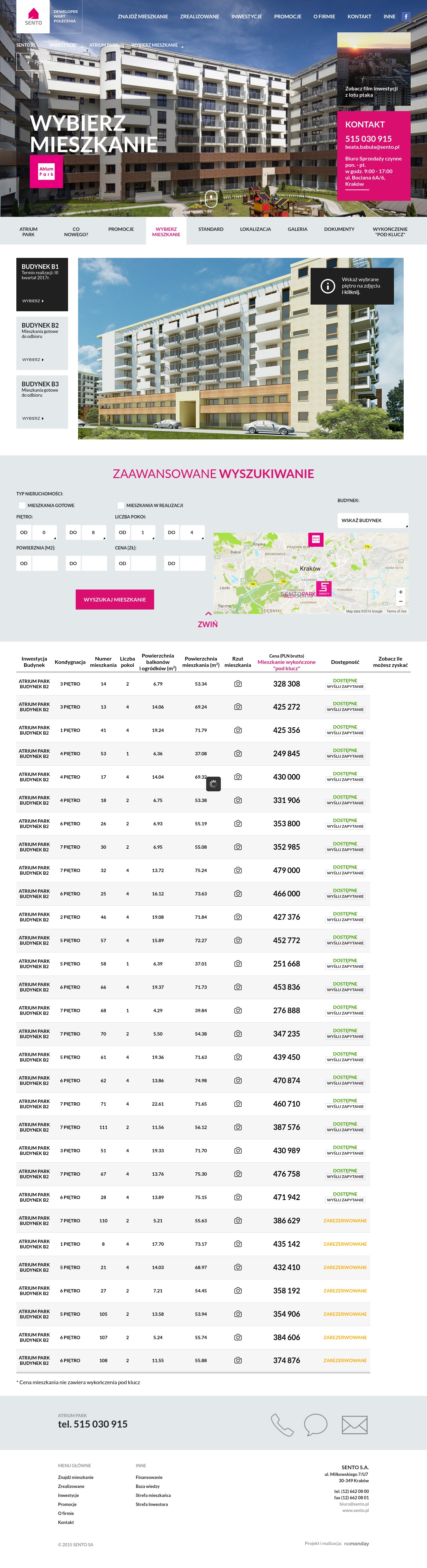Open the aerial investment film thumbnail

[x=374, y=69]
